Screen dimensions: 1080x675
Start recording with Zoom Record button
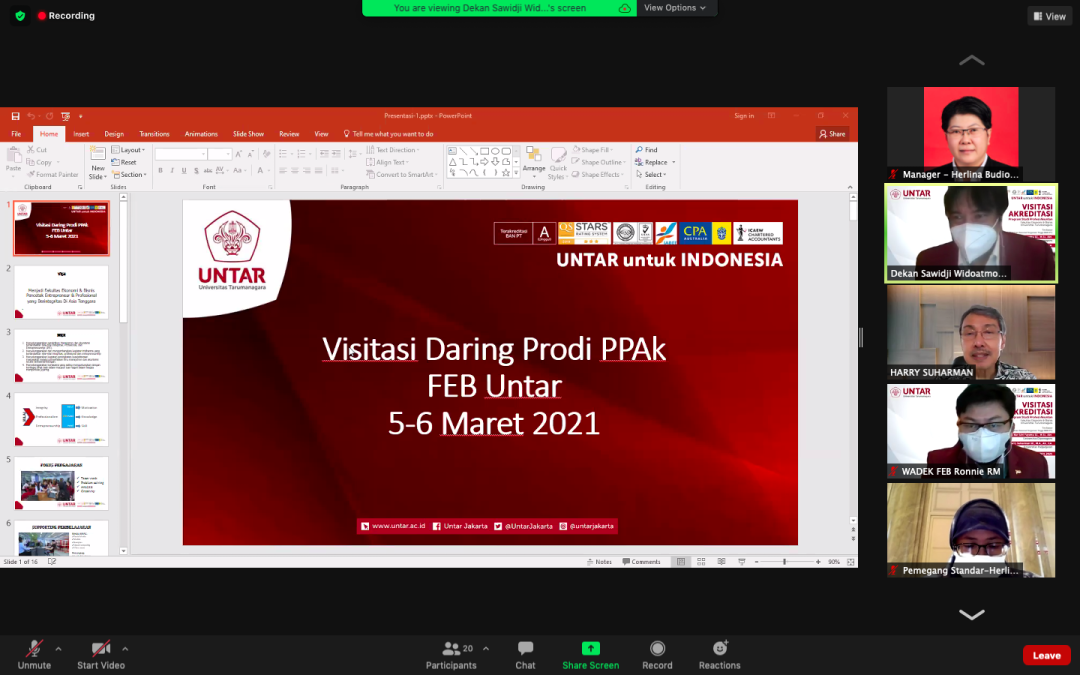(x=657, y=655)
